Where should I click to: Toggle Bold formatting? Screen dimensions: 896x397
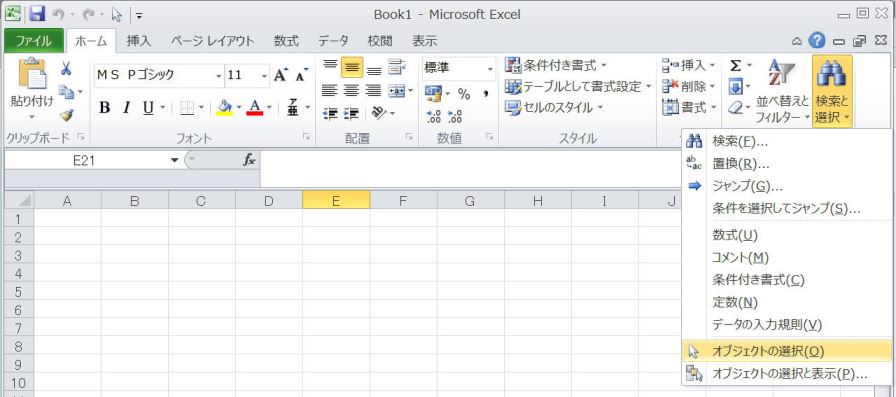[x=105, y=108]
